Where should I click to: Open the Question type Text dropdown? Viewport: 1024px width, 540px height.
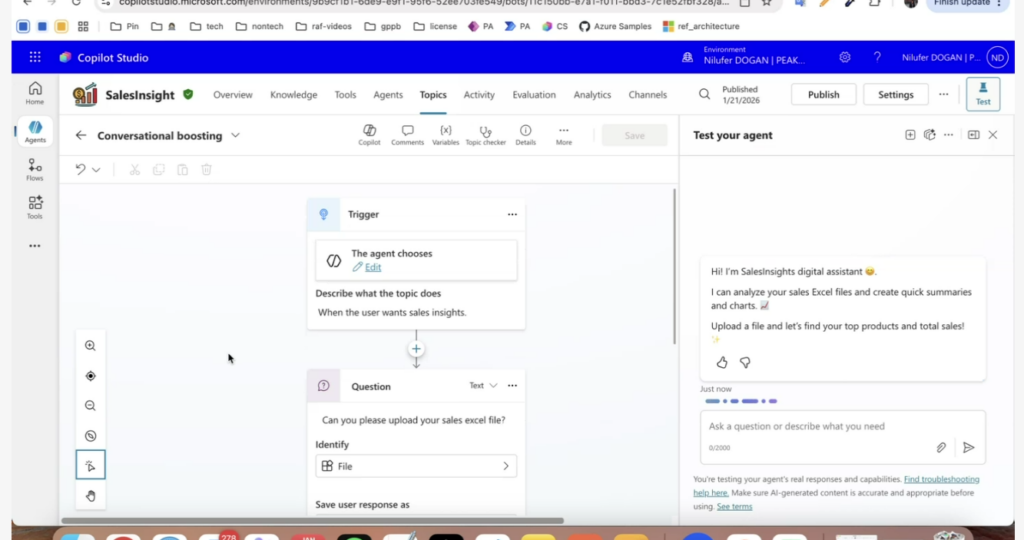tap(484, 386)
